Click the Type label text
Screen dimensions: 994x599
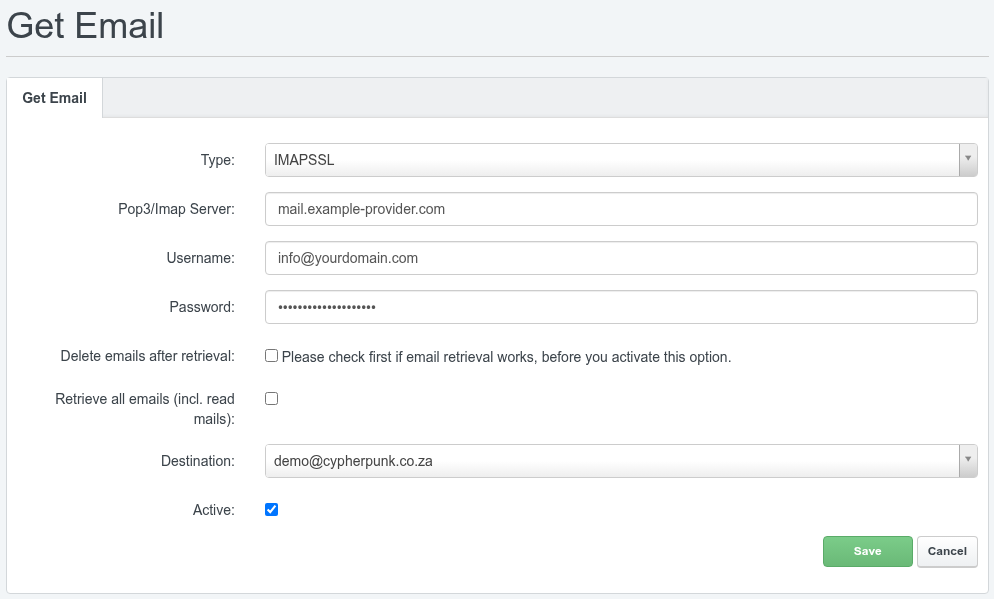point(217,160)
